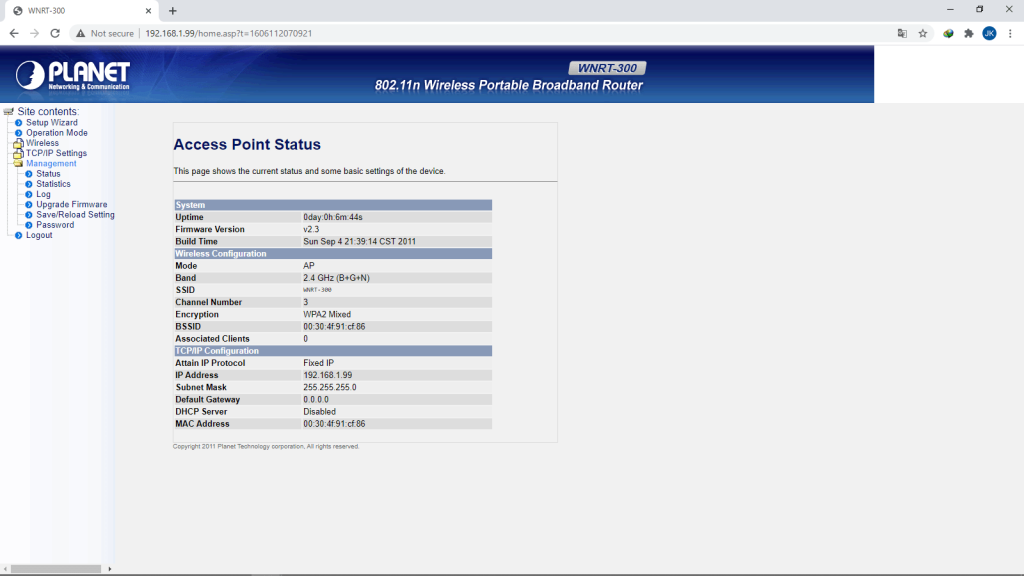
Task: Bookmark this page with the star
Action: 923,33
